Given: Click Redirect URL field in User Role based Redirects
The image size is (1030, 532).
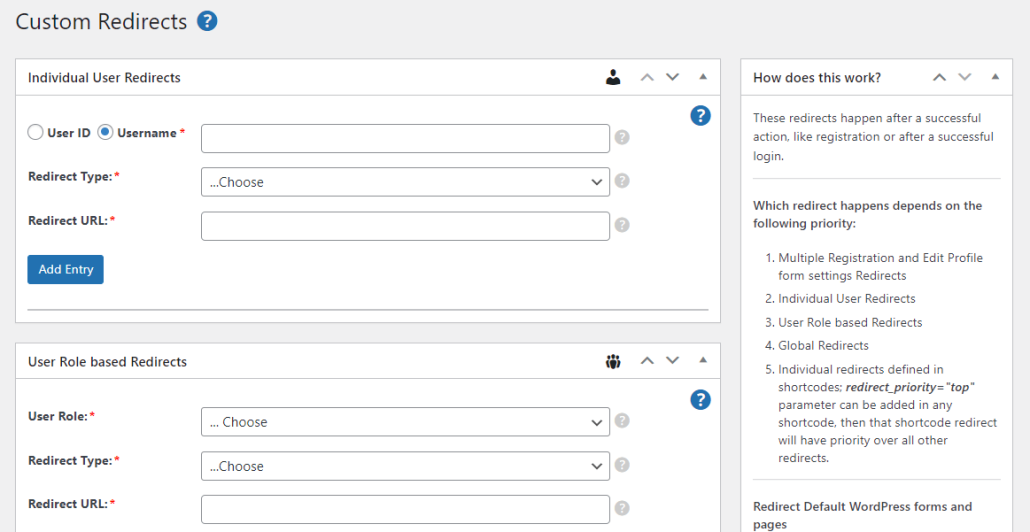Looking at the screenshot, I should (x=405, y=509).
